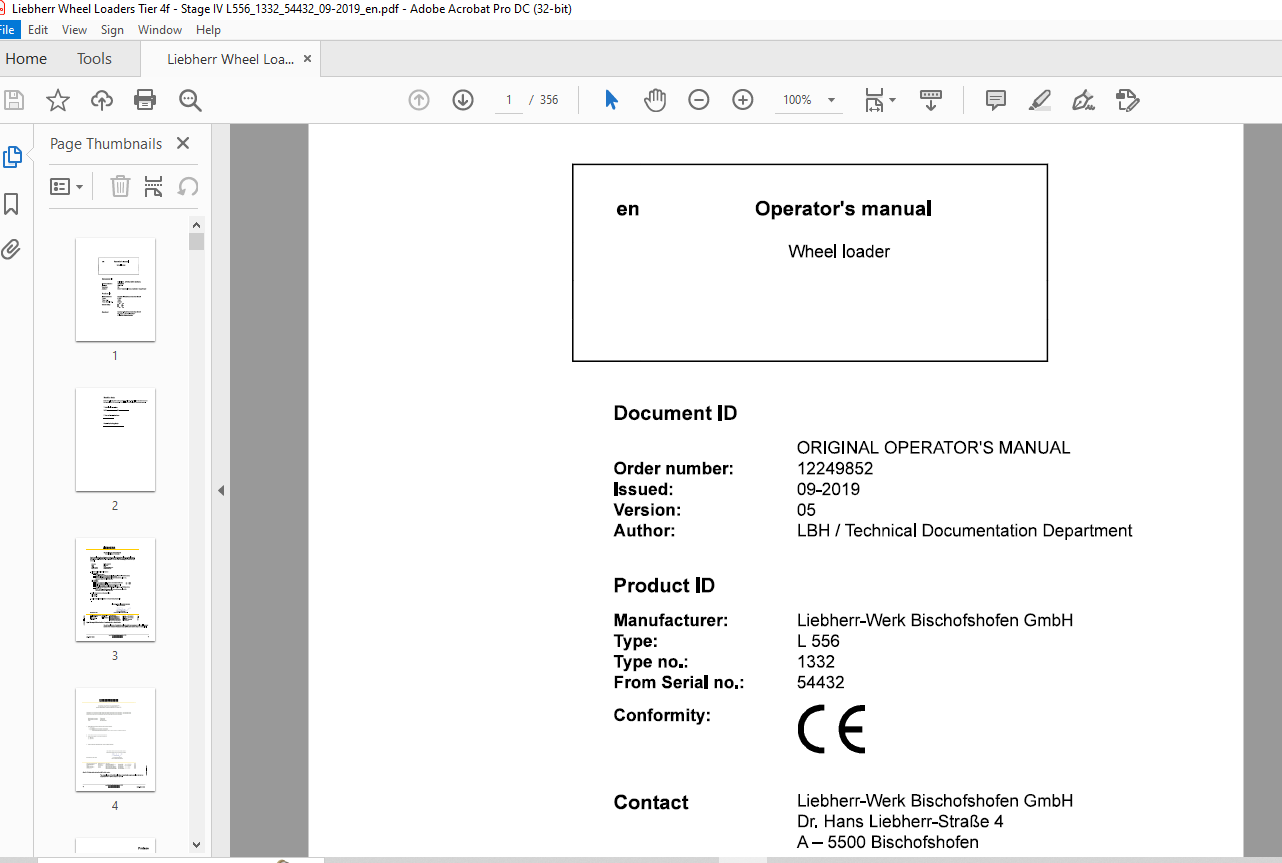1282x863 pixels.
Task: Collapse the navigation pane with the arrow
Action: pyautogui.click(x=221, y=490)
